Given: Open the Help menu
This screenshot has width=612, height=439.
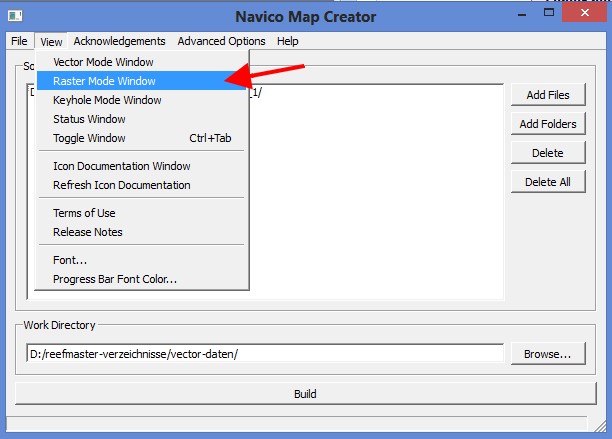Looking at the screenshot, I should (288, 41).
